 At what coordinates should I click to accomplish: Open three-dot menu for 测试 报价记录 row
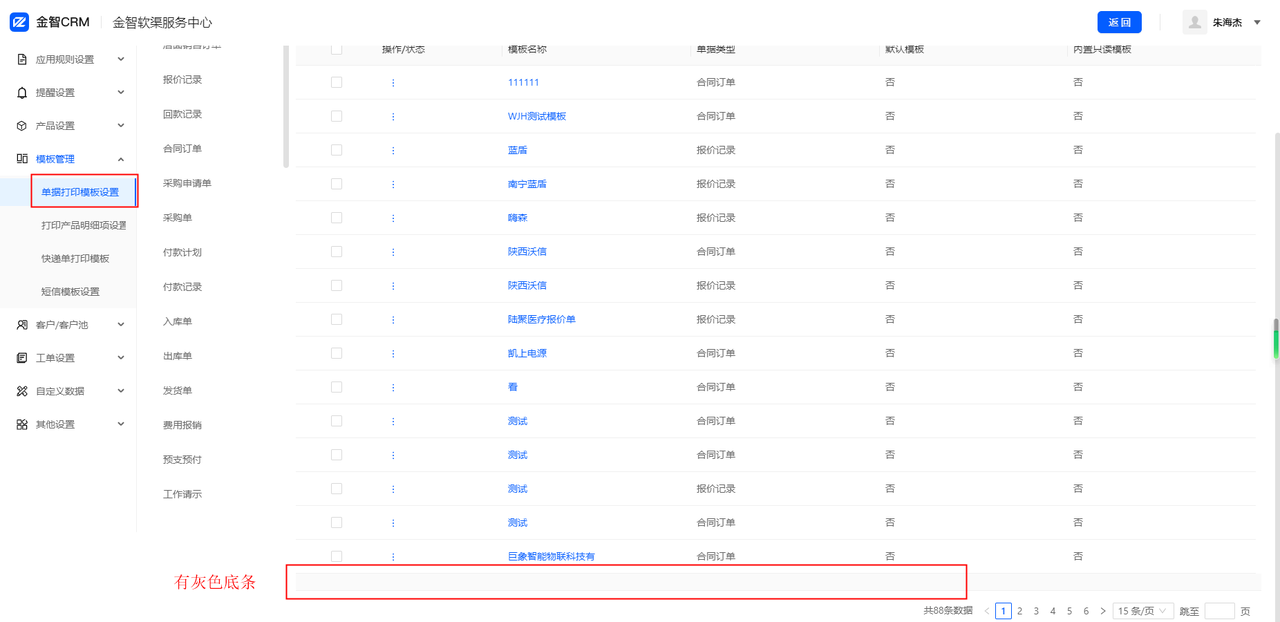point(393,489)
